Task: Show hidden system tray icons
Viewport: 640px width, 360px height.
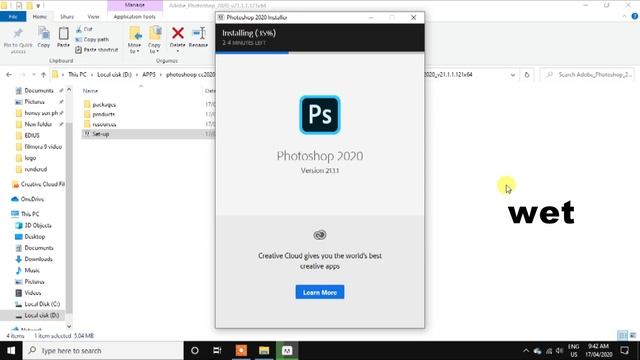Action: [526, 351]
